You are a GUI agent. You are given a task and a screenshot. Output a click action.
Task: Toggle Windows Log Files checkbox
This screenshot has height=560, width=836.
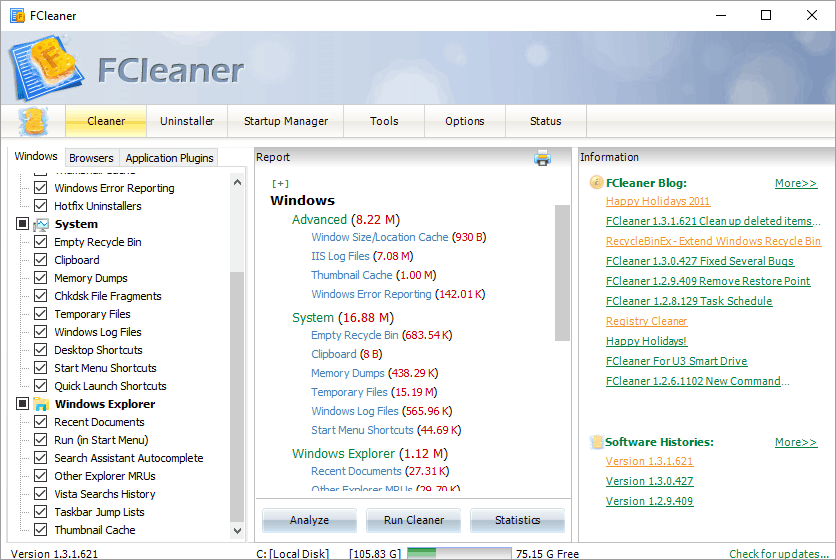pyautogui.click(x=41, y=332)
